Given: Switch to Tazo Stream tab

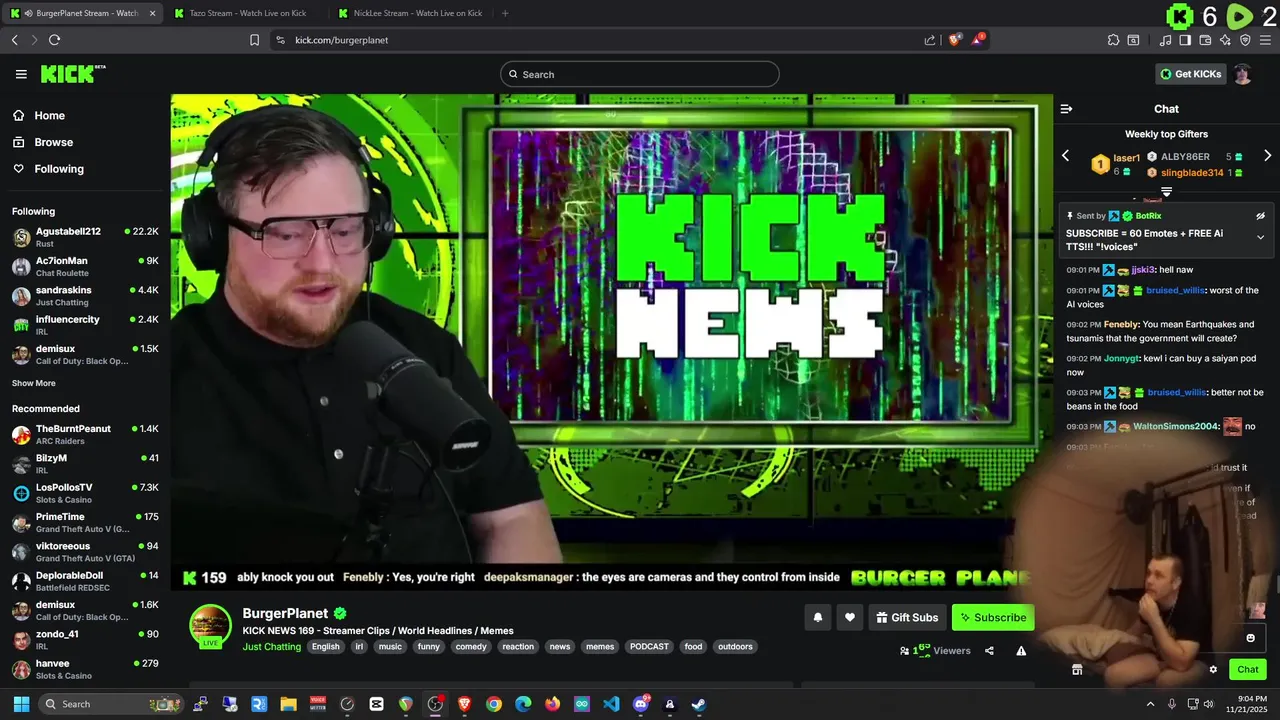Looking at the screenshot, I should click(247, 13).
